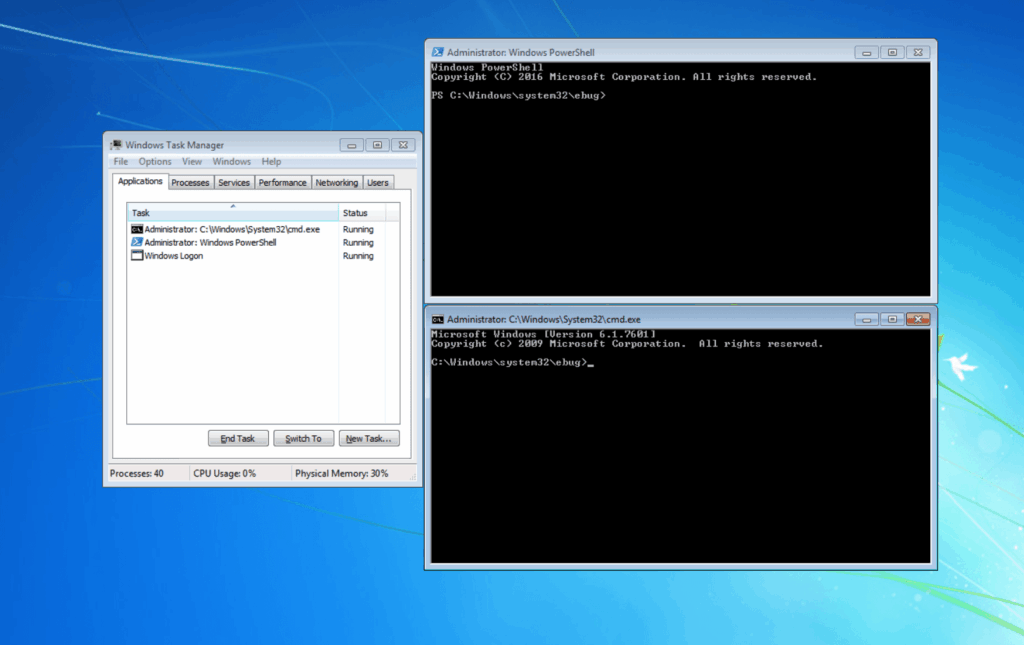The width and height of the screenshot is (1024, 645).
Task: Close the Windows Task Manager window
Action: pyautogui.click(x=404, y=145)
